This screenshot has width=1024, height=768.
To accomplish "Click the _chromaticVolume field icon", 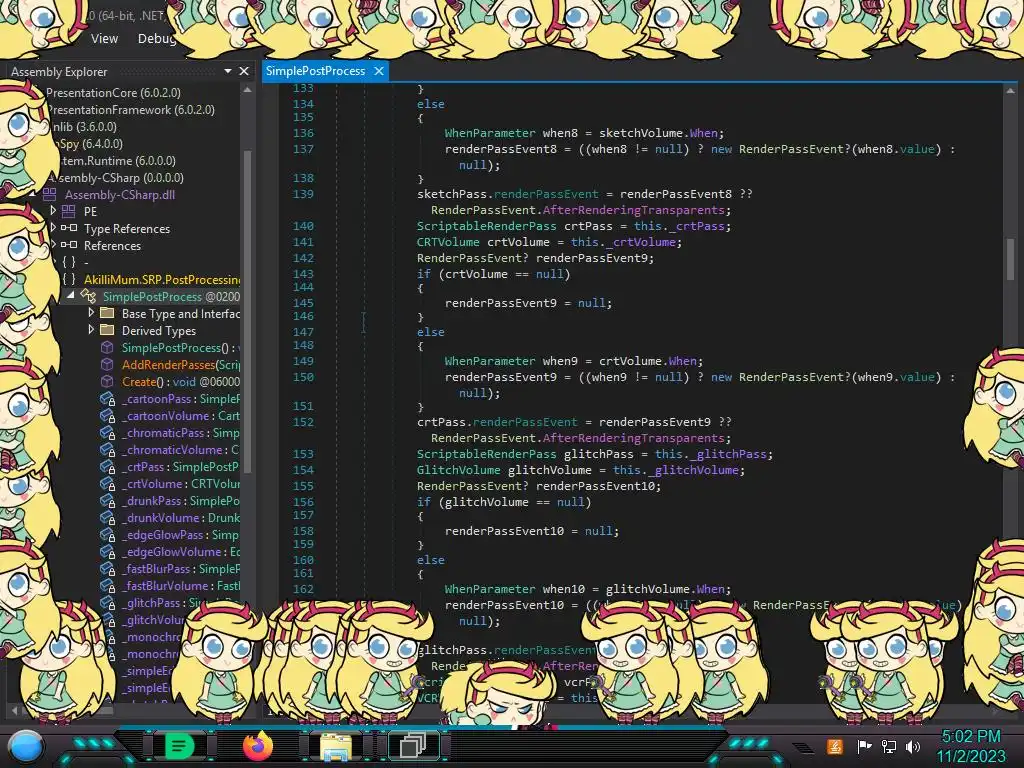I will (108, 449).
